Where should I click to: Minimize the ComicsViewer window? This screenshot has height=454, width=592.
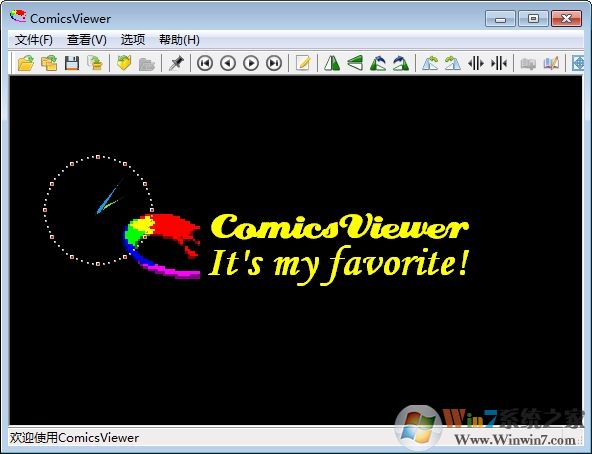point(500,19)
